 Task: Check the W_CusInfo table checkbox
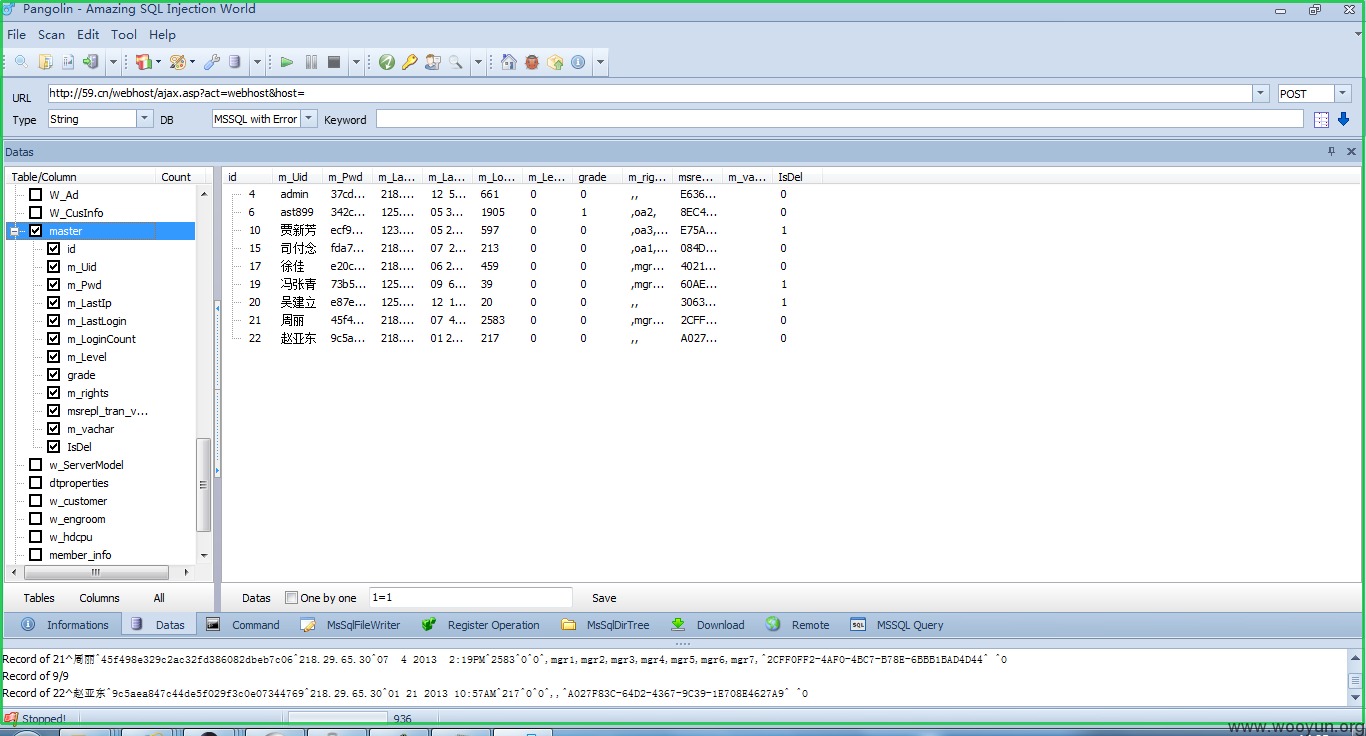36,213
